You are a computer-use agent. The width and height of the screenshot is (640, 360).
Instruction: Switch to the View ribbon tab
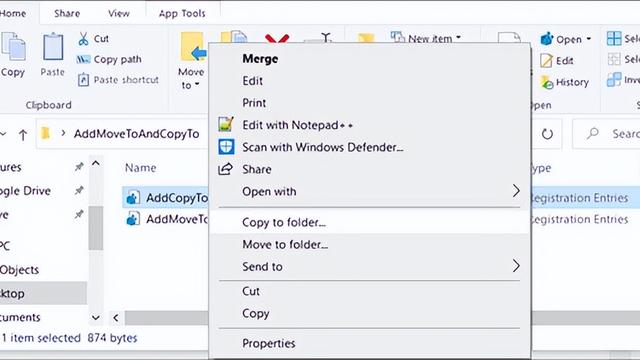pyautogui.click(x=119, y=13)
